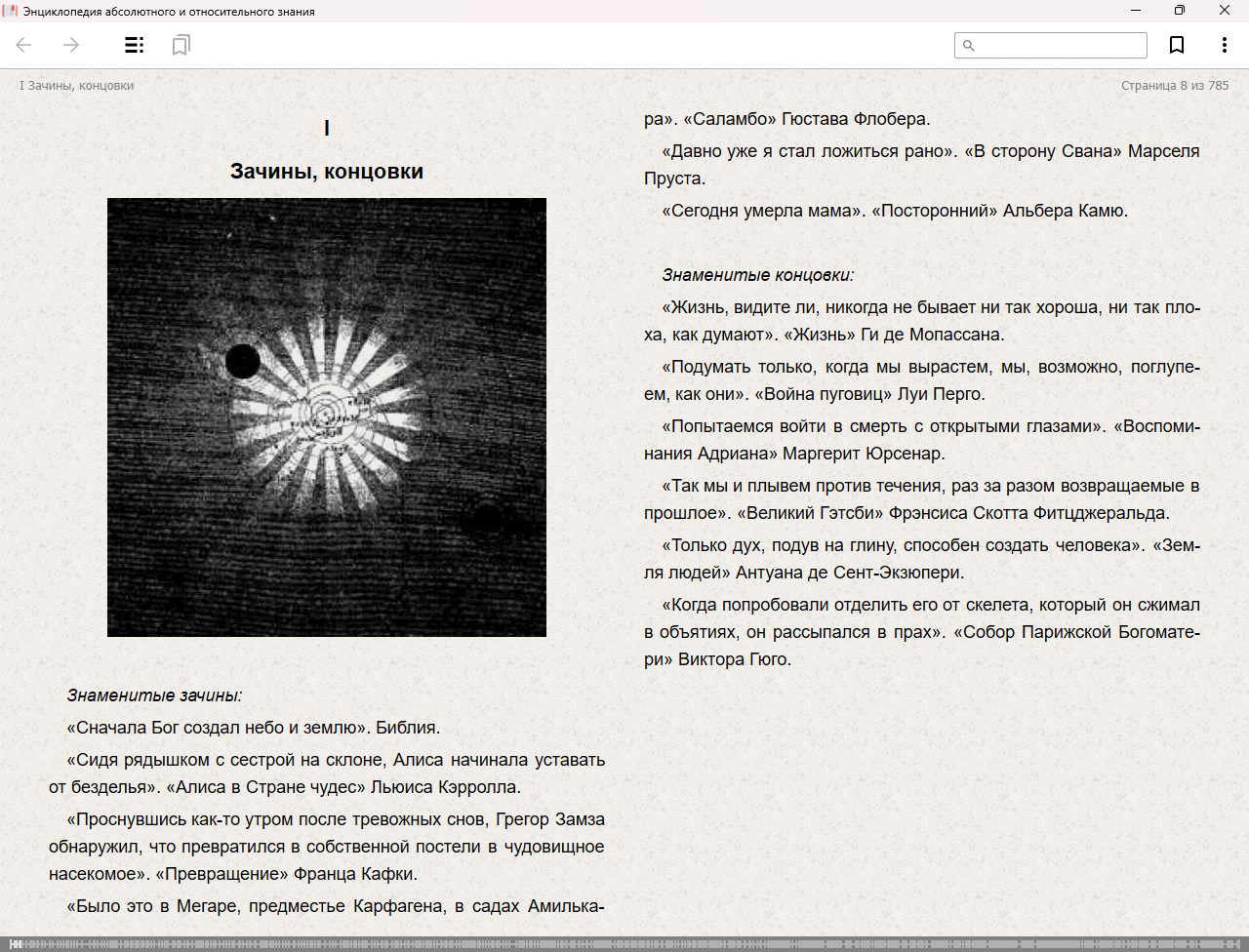Click the reading progress bar at bottom
Image resolution: width=1249 pixels, height=952 pixels.
pos(624,944)
